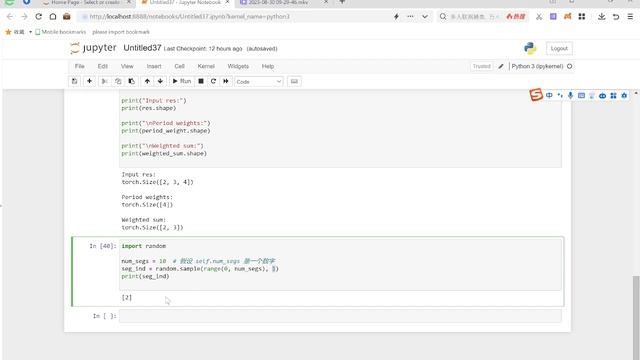Open the Cell menu
The width and height of the screenshot is (640, 360).
point(180,66)
